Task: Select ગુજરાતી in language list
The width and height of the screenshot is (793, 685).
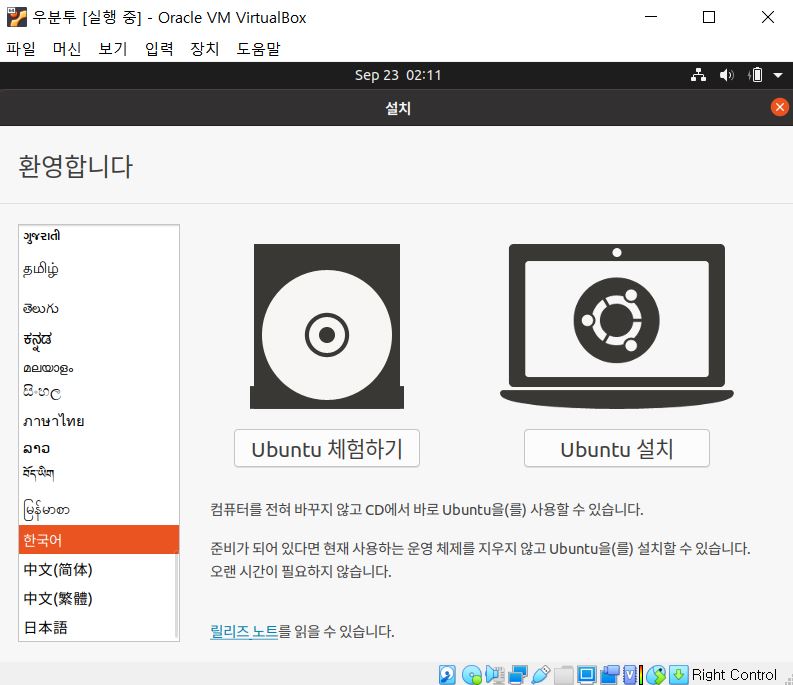Action: (97, 237)
